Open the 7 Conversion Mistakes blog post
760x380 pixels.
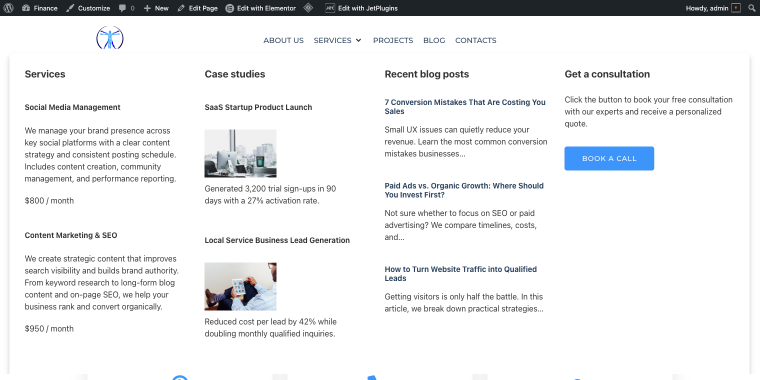tap(465, 107)
